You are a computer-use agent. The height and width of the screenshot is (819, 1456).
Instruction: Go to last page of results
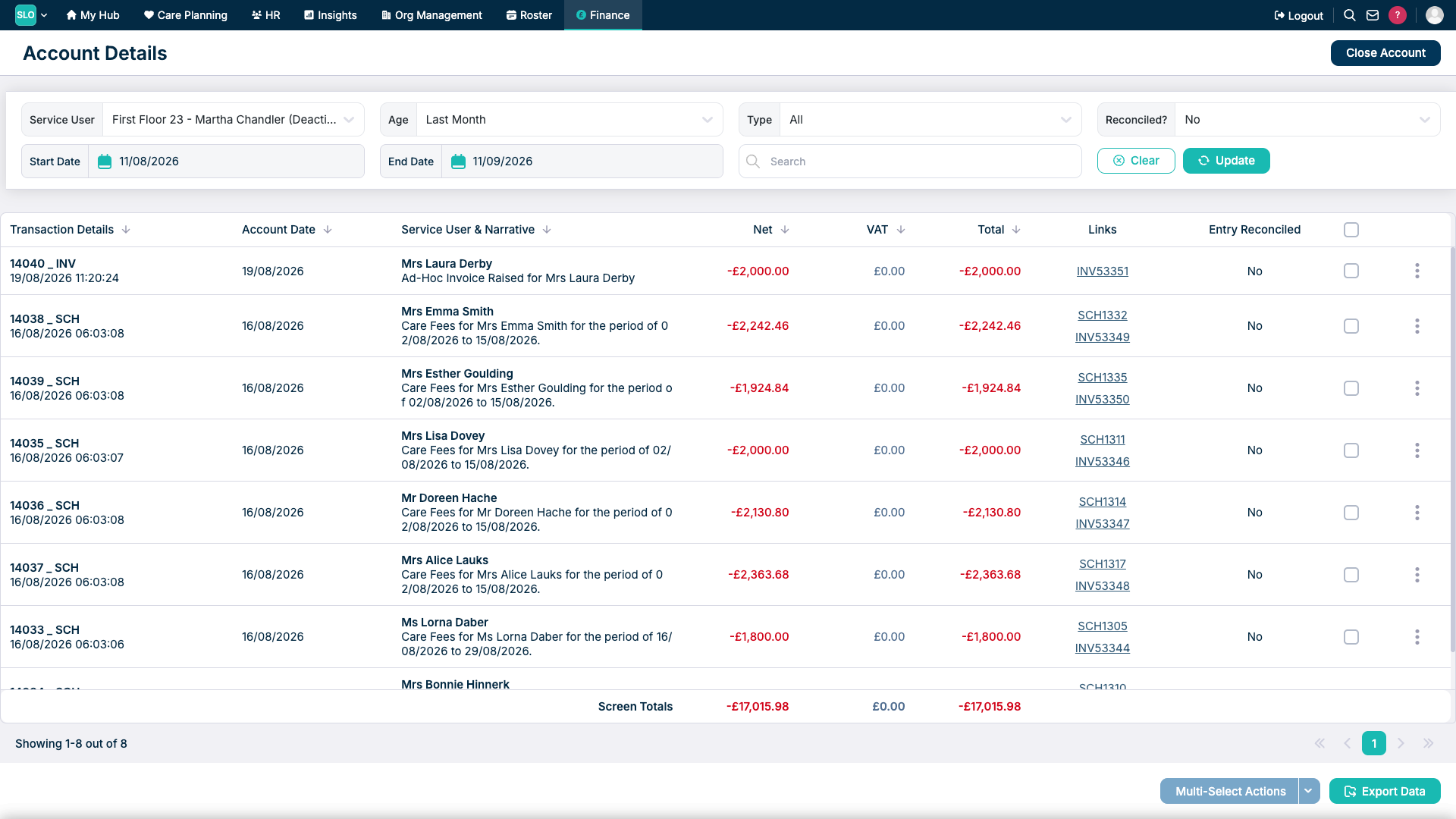pyautogui.click(x=1429, y=743)
